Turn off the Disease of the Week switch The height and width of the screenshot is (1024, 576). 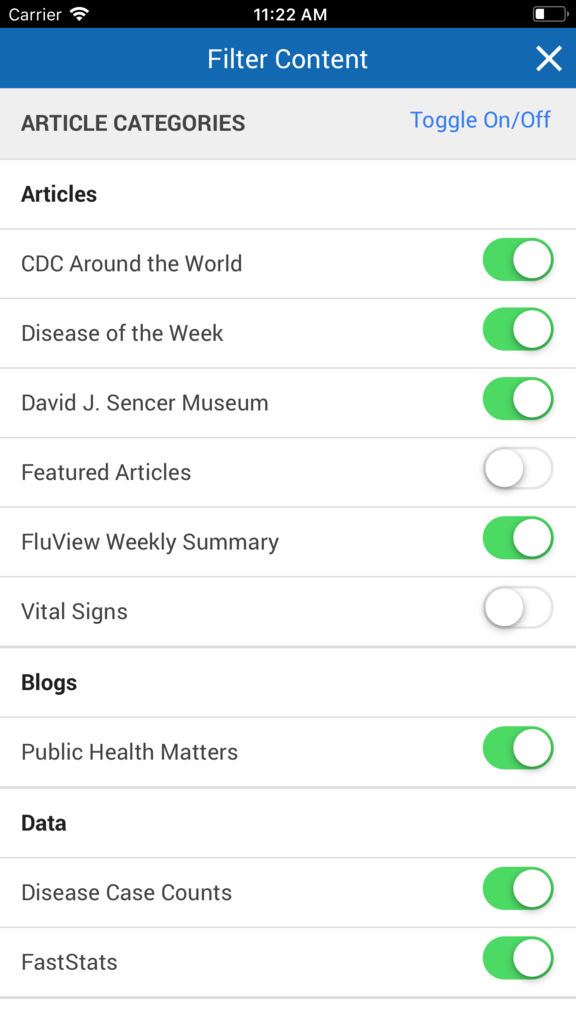[518, 330]
